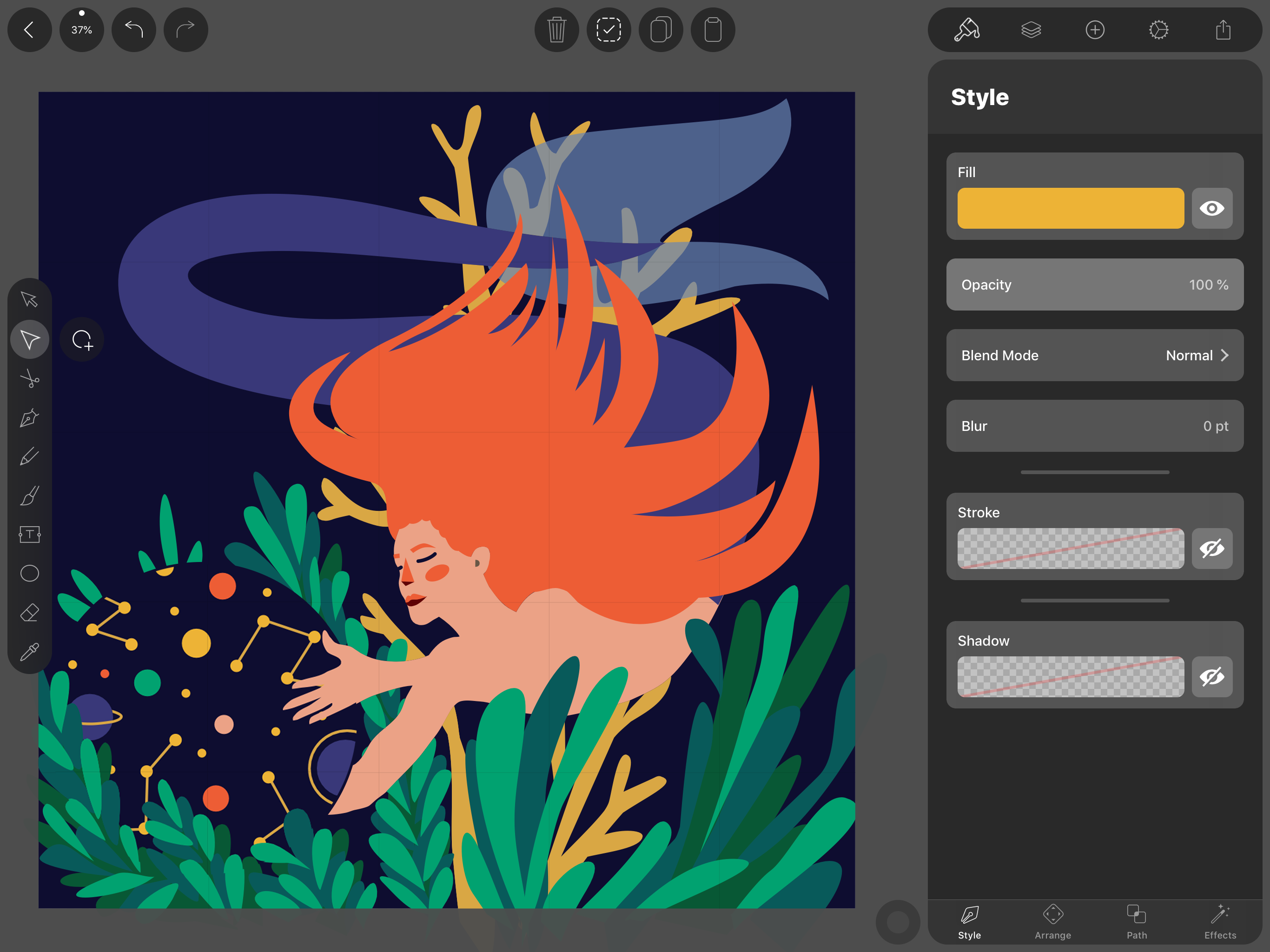Switch to the Style tab
This screenshot has height=952, width=1270.
[969, 922]
